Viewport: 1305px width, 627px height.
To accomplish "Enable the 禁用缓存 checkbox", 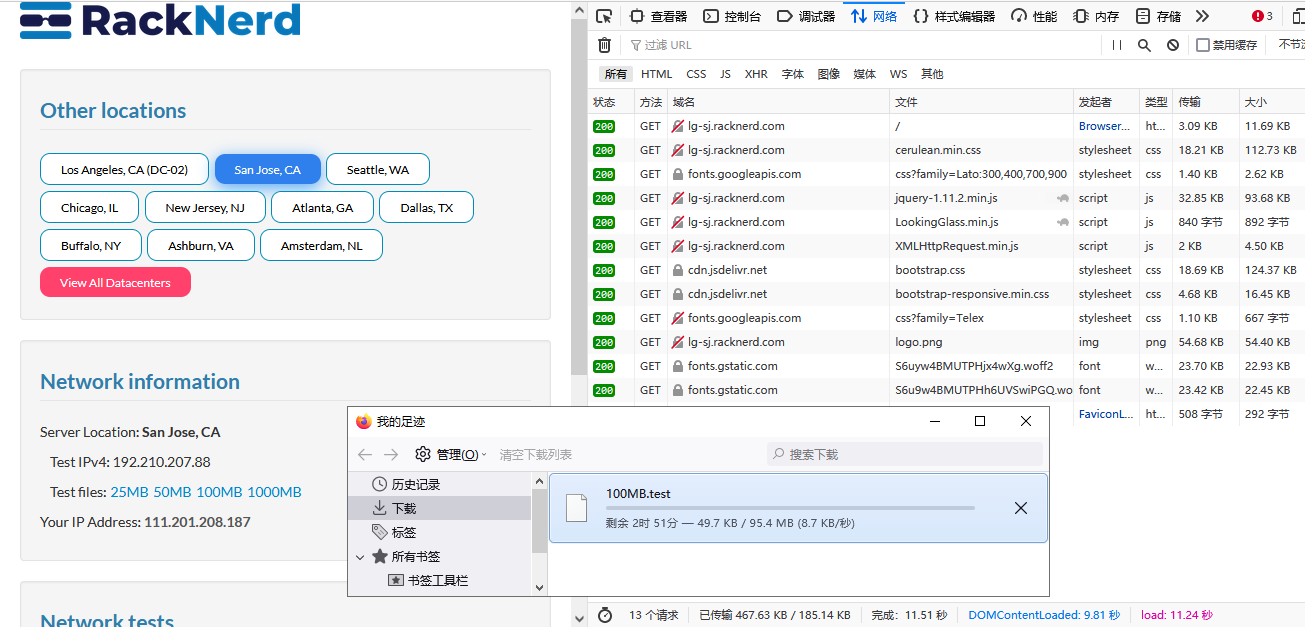I will 1203,45.
